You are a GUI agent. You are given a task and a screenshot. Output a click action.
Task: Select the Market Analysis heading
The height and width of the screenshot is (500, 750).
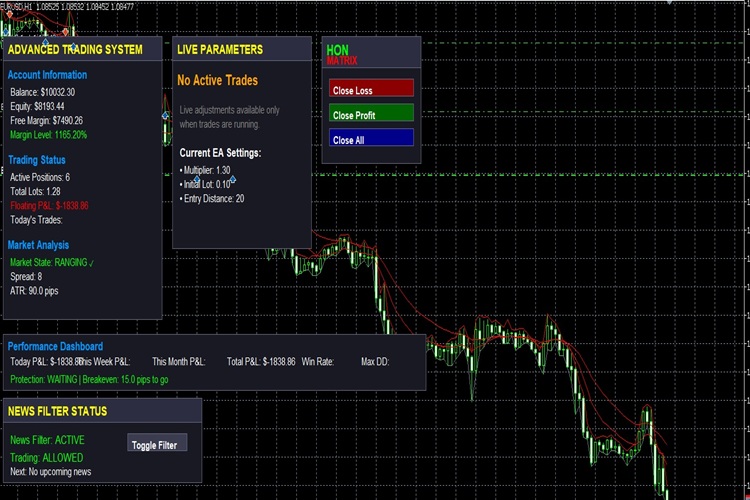(38, 245)
